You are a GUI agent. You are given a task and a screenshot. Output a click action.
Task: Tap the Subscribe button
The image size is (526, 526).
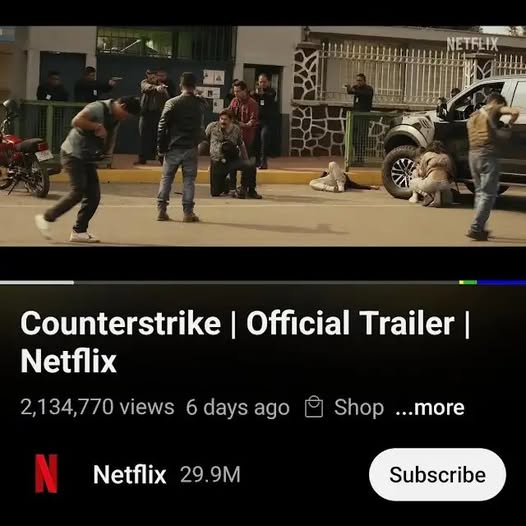437,474
